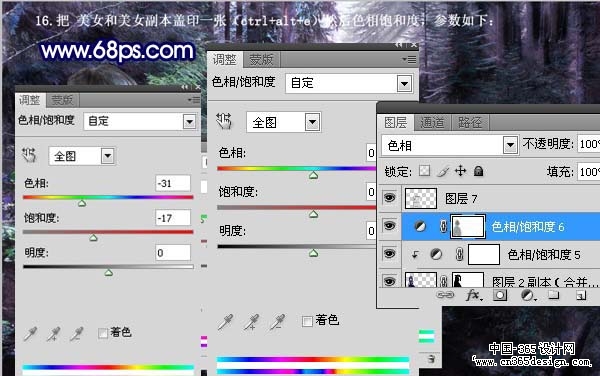Image resolution: width=600 pixels, height=376 pixels.
Task: Open the 自定 preset dropdown in middle panel
Action: 349,83
